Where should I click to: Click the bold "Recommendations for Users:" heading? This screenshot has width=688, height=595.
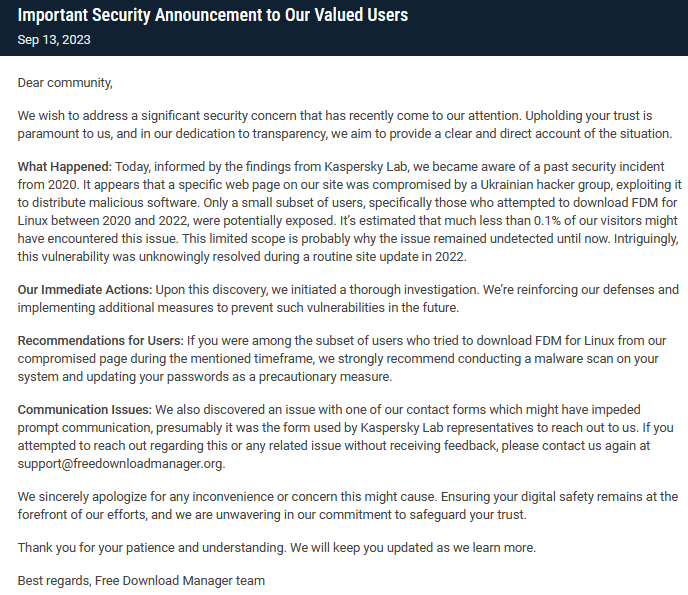pos(98,341)
